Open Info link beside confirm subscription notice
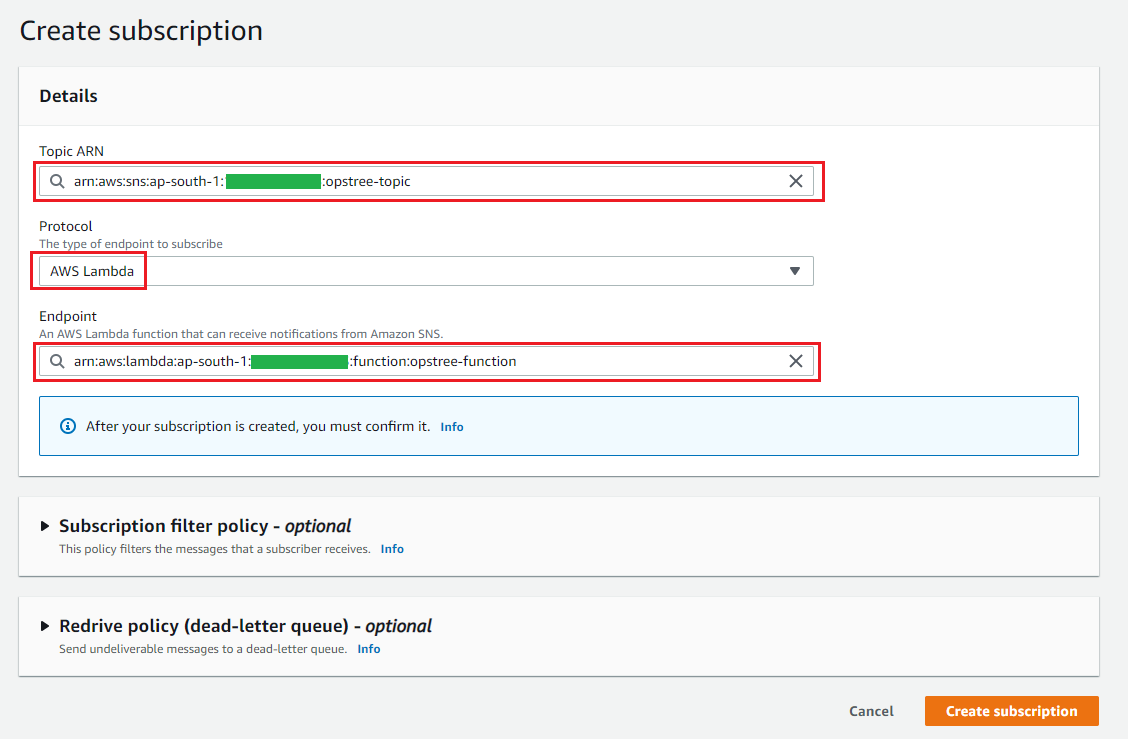Viewport: 1128px width, 739px height. [x=452, y=427]
